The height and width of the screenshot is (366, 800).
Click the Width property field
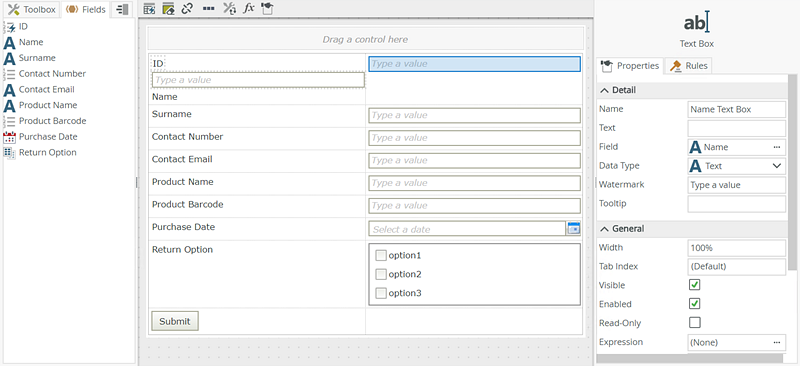click(737, 248)
